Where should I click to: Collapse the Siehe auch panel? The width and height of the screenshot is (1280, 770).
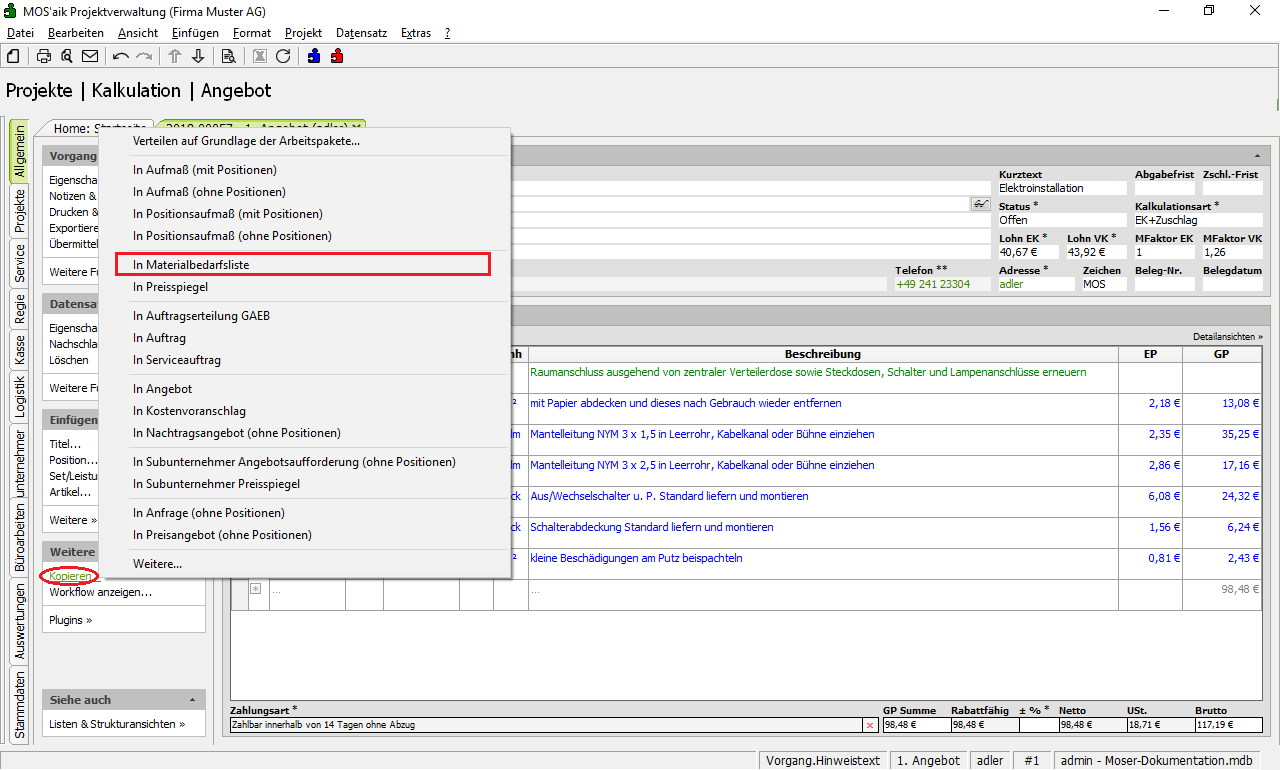[x=192, y=700]
